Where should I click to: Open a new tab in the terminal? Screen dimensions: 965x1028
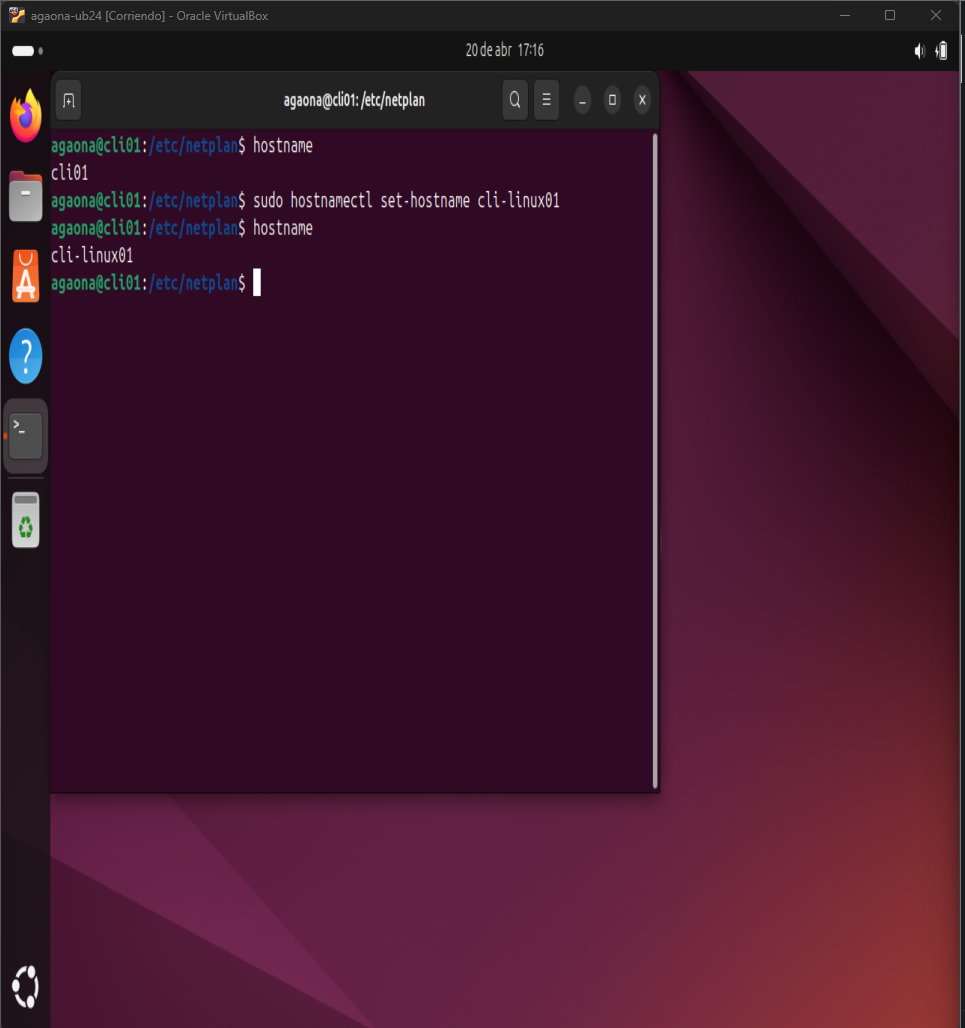pos(68,100)
